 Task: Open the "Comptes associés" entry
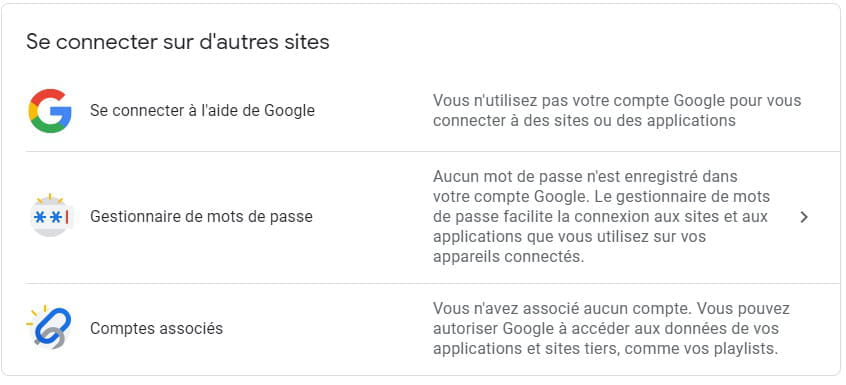tap(156, 328)
